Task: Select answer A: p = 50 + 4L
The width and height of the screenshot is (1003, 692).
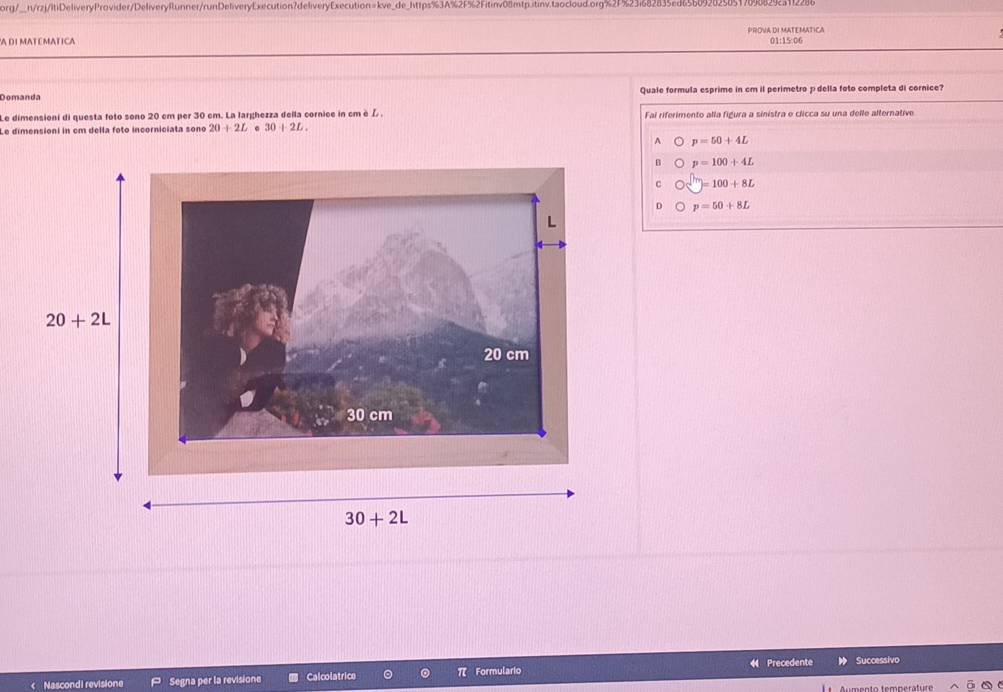Action: click(x=679, y=142)
